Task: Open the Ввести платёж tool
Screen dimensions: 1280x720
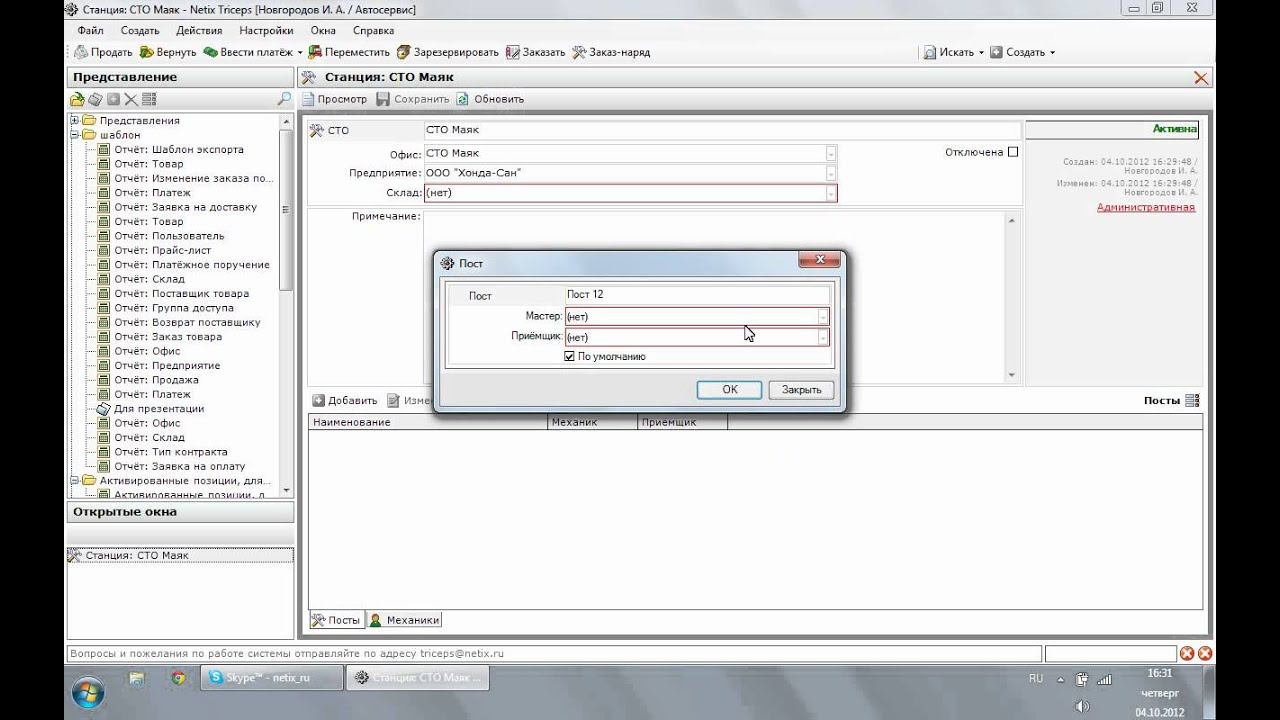Action: pyautogui.click(x=248, y=52)
